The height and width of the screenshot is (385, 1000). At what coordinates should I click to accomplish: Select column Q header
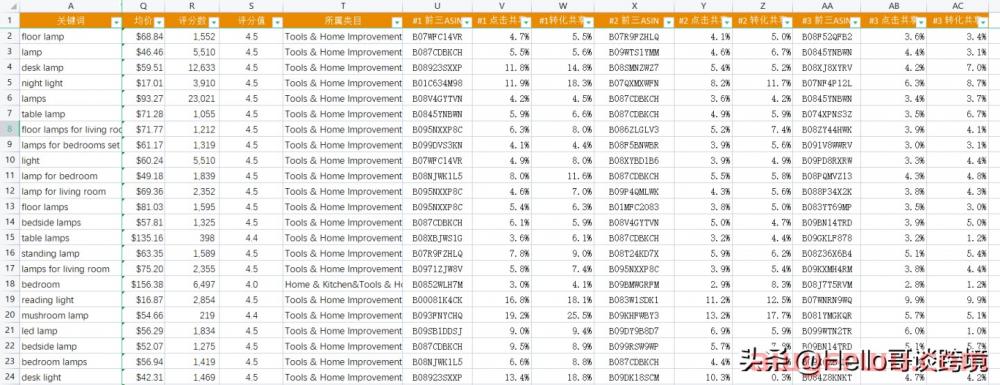143,6
